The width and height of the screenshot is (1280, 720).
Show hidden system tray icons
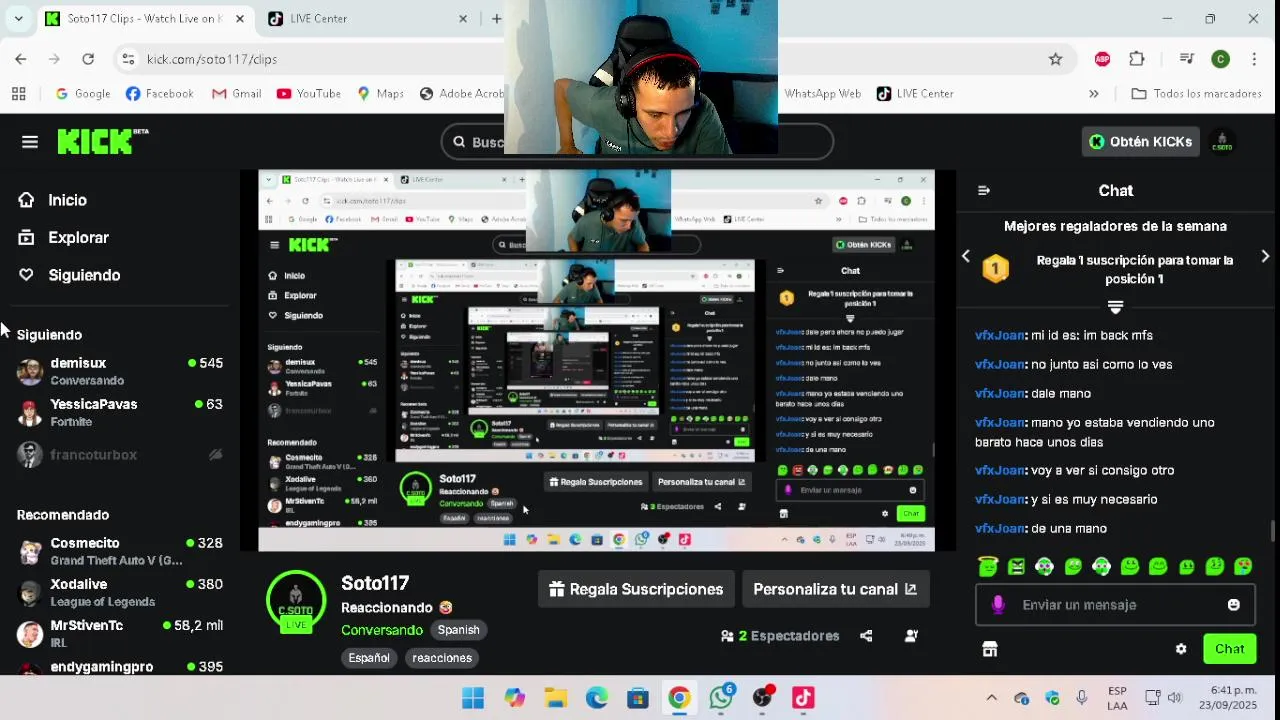point(991,698)
